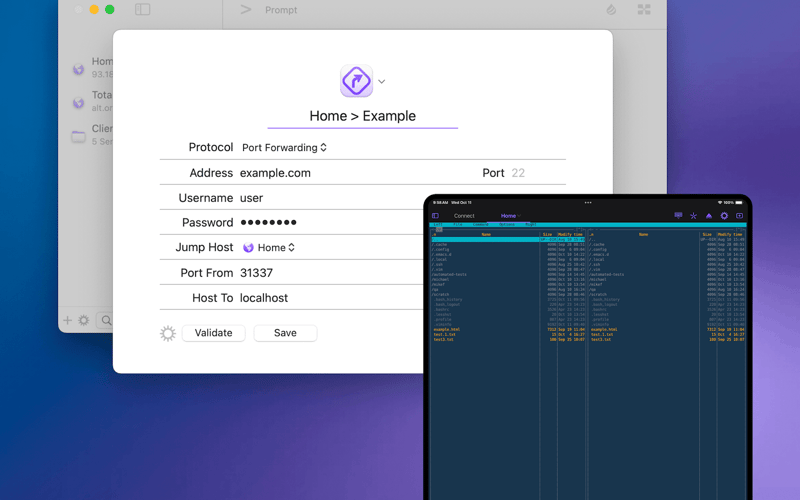Click the keyboard icon in iPad toolbar
Image resolution: width=800 pixels, height=500 pixels.
coord(679,216)
